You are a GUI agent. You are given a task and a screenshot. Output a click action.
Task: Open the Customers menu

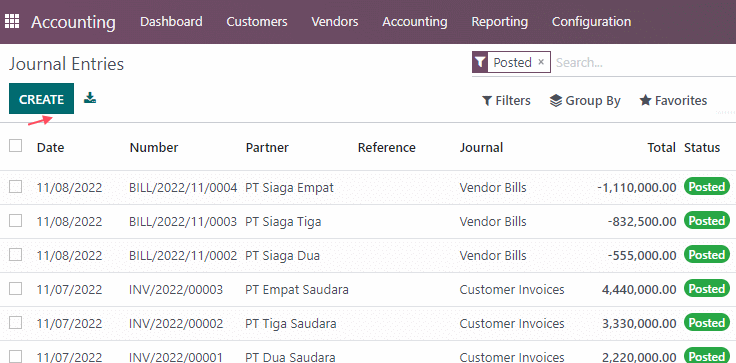click(257, 22)
